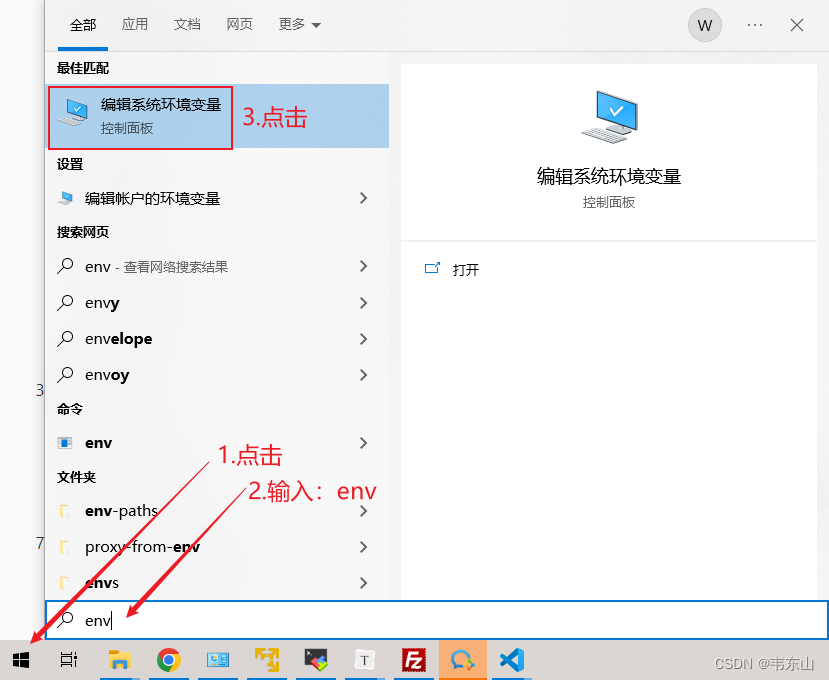The image size is (829, 680).
Task: Click the icon beside 编辑帐户的环境变量
Action: click(x=66, y=198)
